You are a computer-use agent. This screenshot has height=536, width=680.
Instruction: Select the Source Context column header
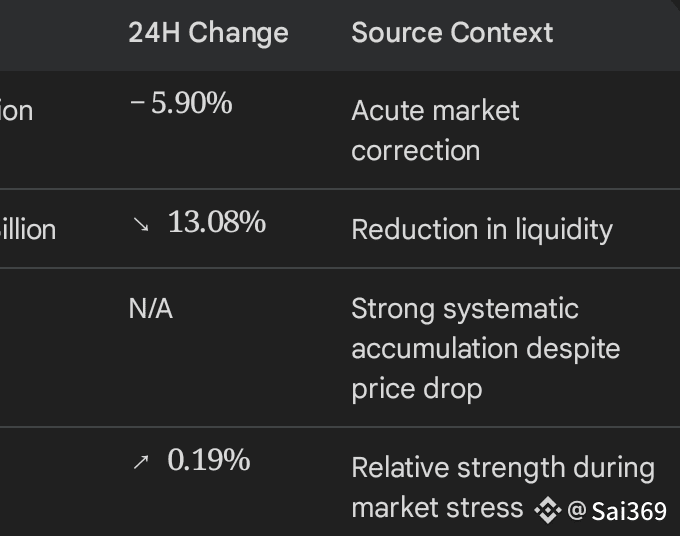[x=452, y=32]
